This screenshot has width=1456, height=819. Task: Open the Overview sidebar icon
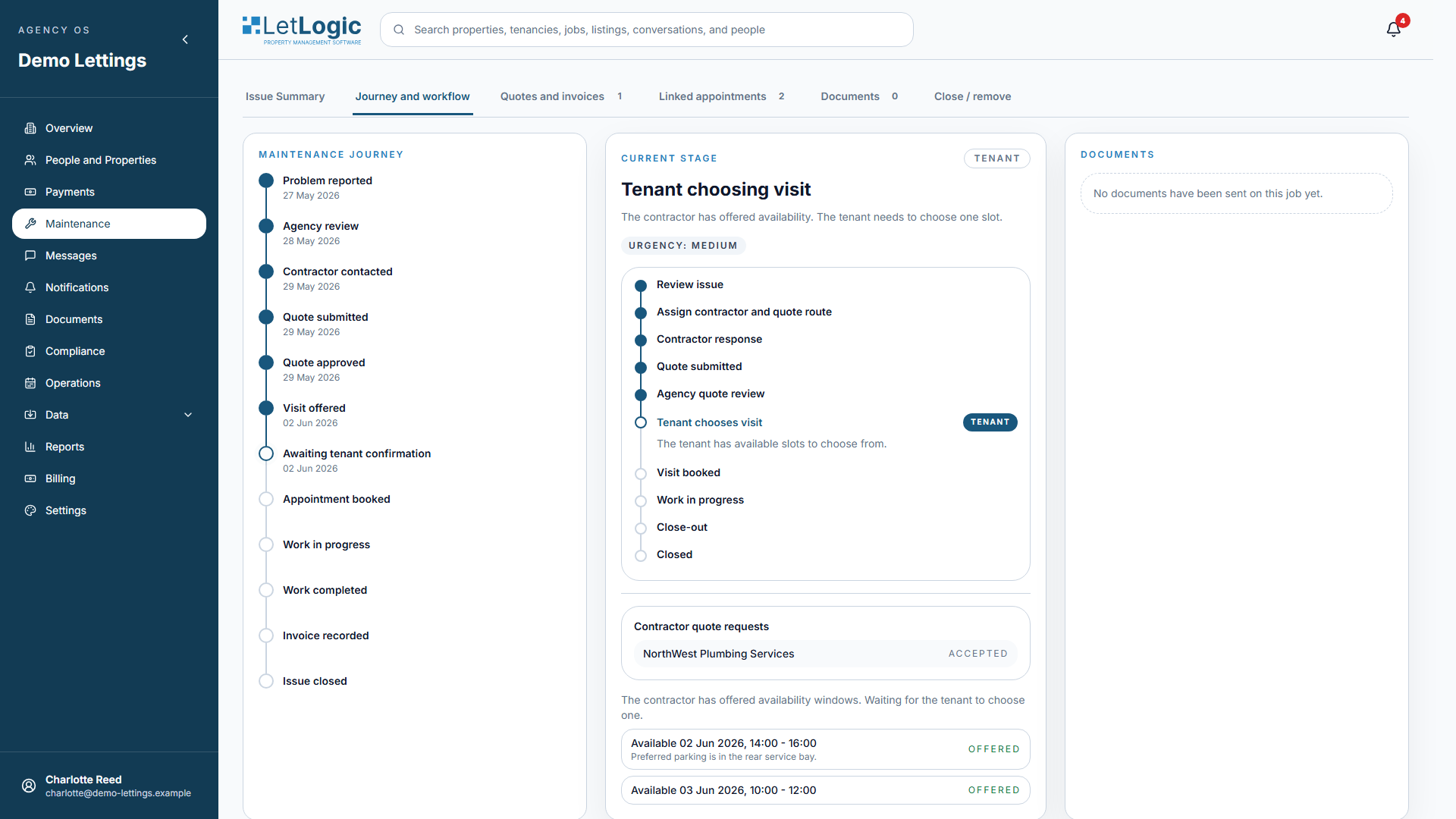tap(30, 128)
